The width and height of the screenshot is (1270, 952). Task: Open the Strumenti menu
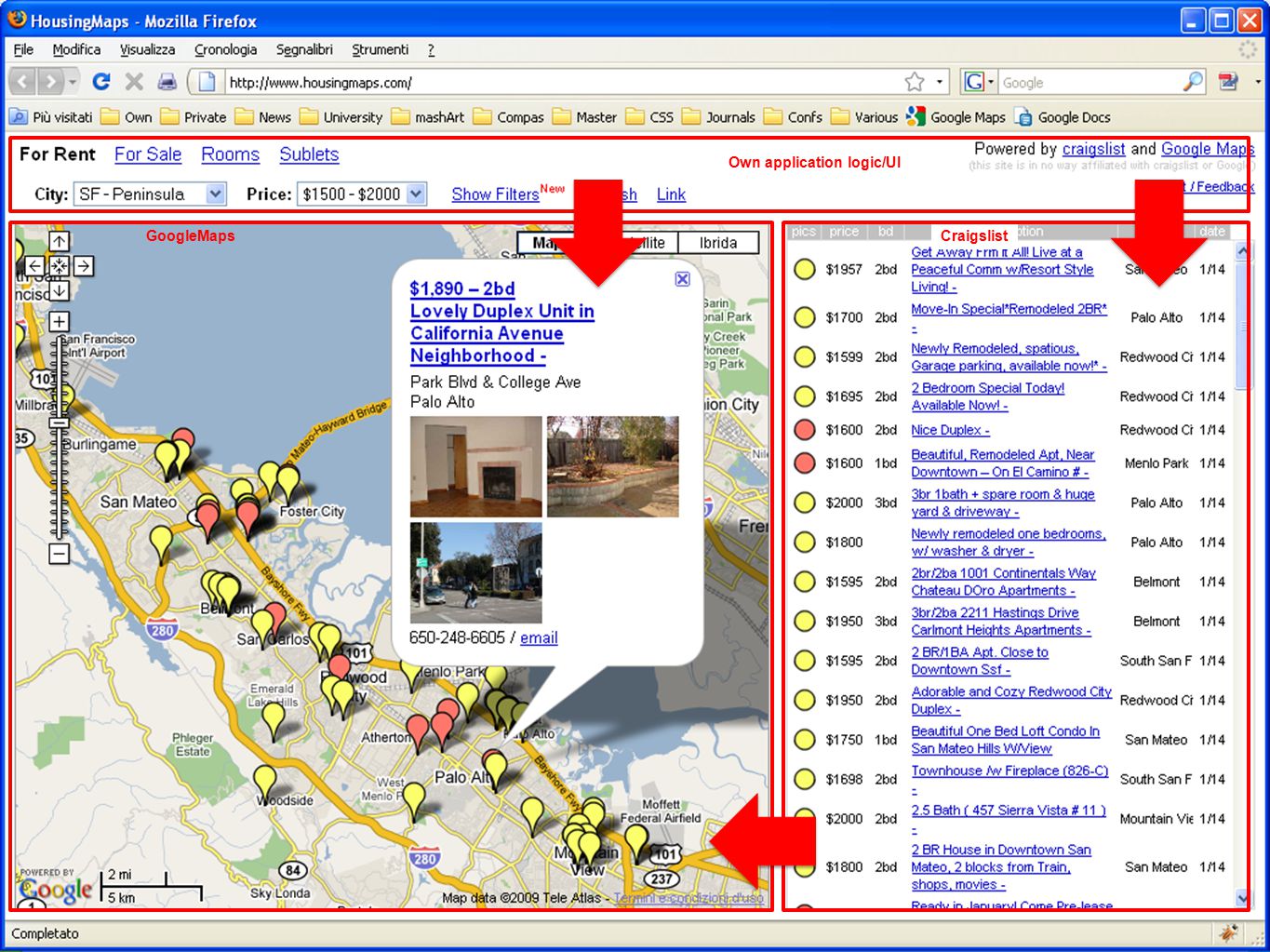tap(380, 49)
